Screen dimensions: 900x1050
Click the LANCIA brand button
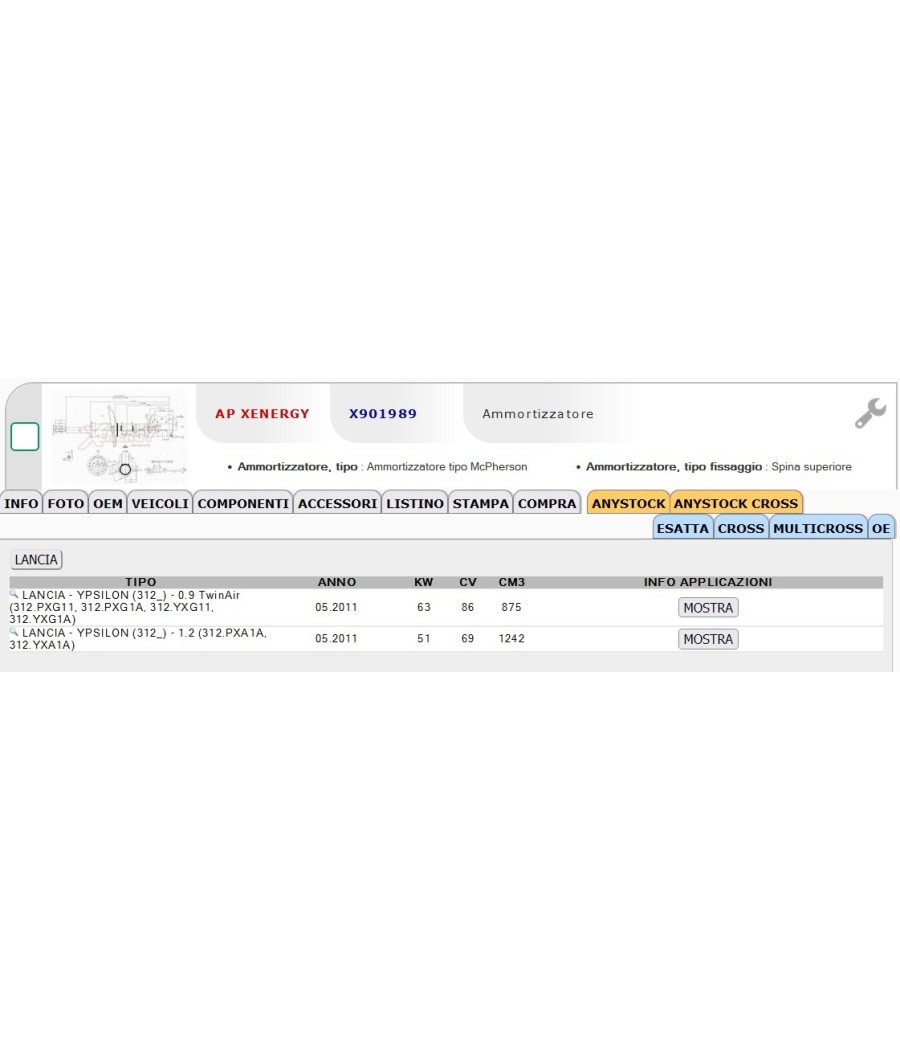coord(36,559)
